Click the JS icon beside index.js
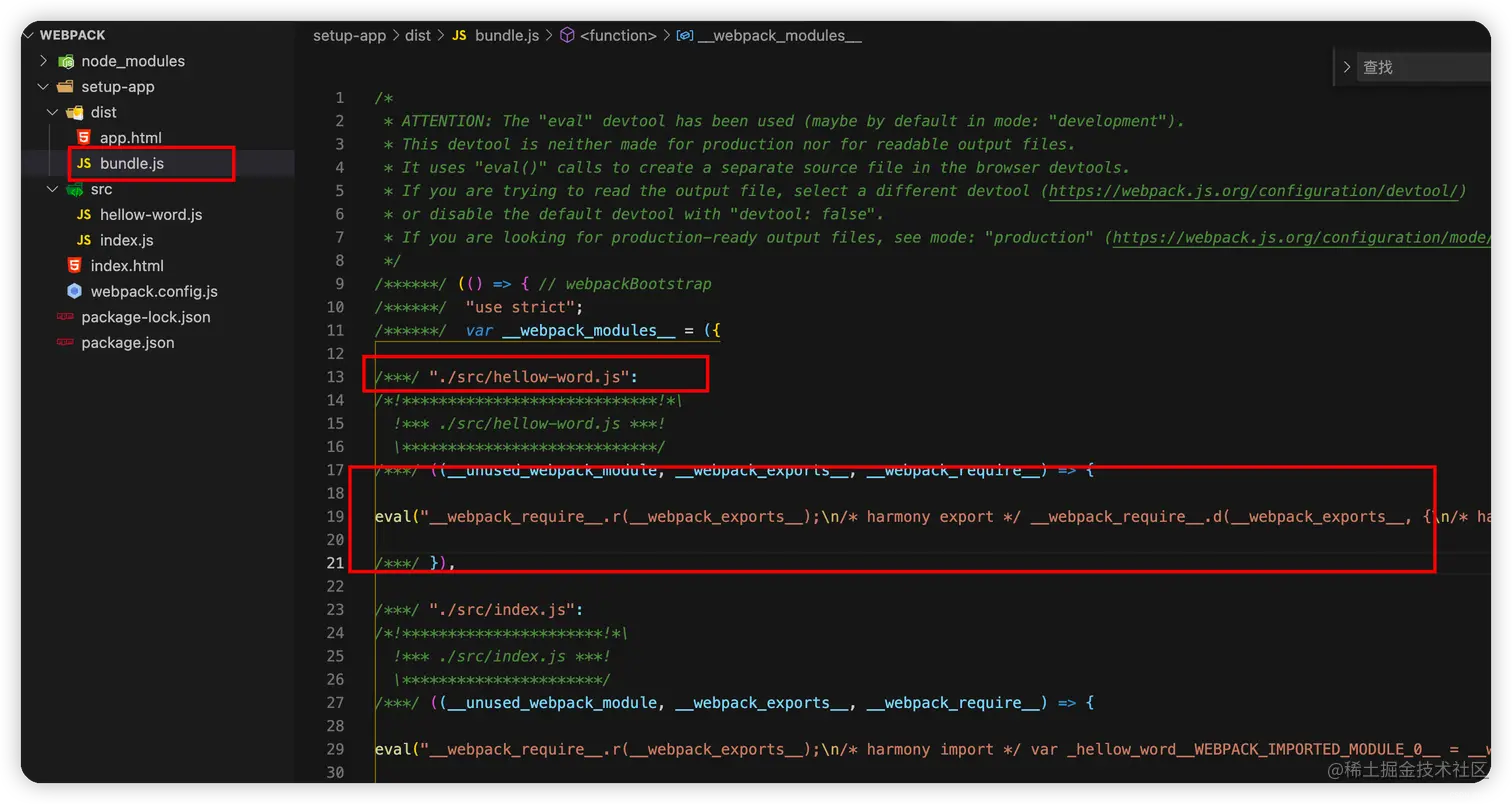This screenshot has height=804, width=1512. pyautogui.click(x=84, y=240)
